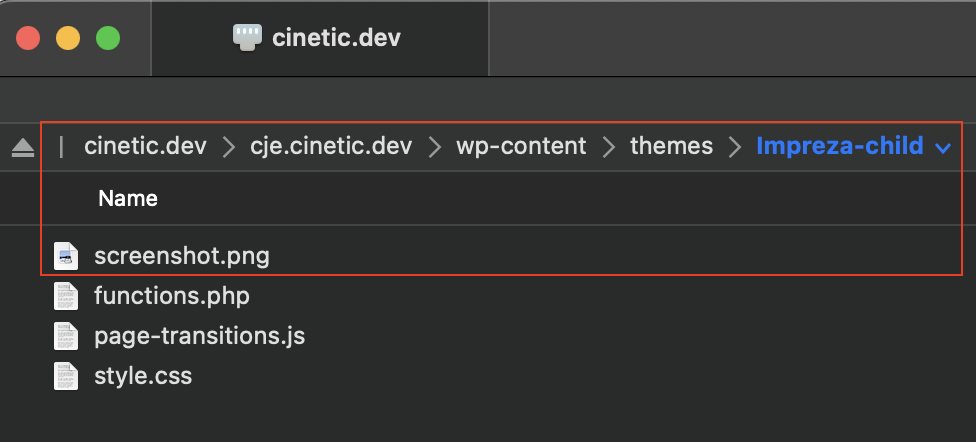Click the functions.php document icon
The image size is (976, 442).
(65, 296)
